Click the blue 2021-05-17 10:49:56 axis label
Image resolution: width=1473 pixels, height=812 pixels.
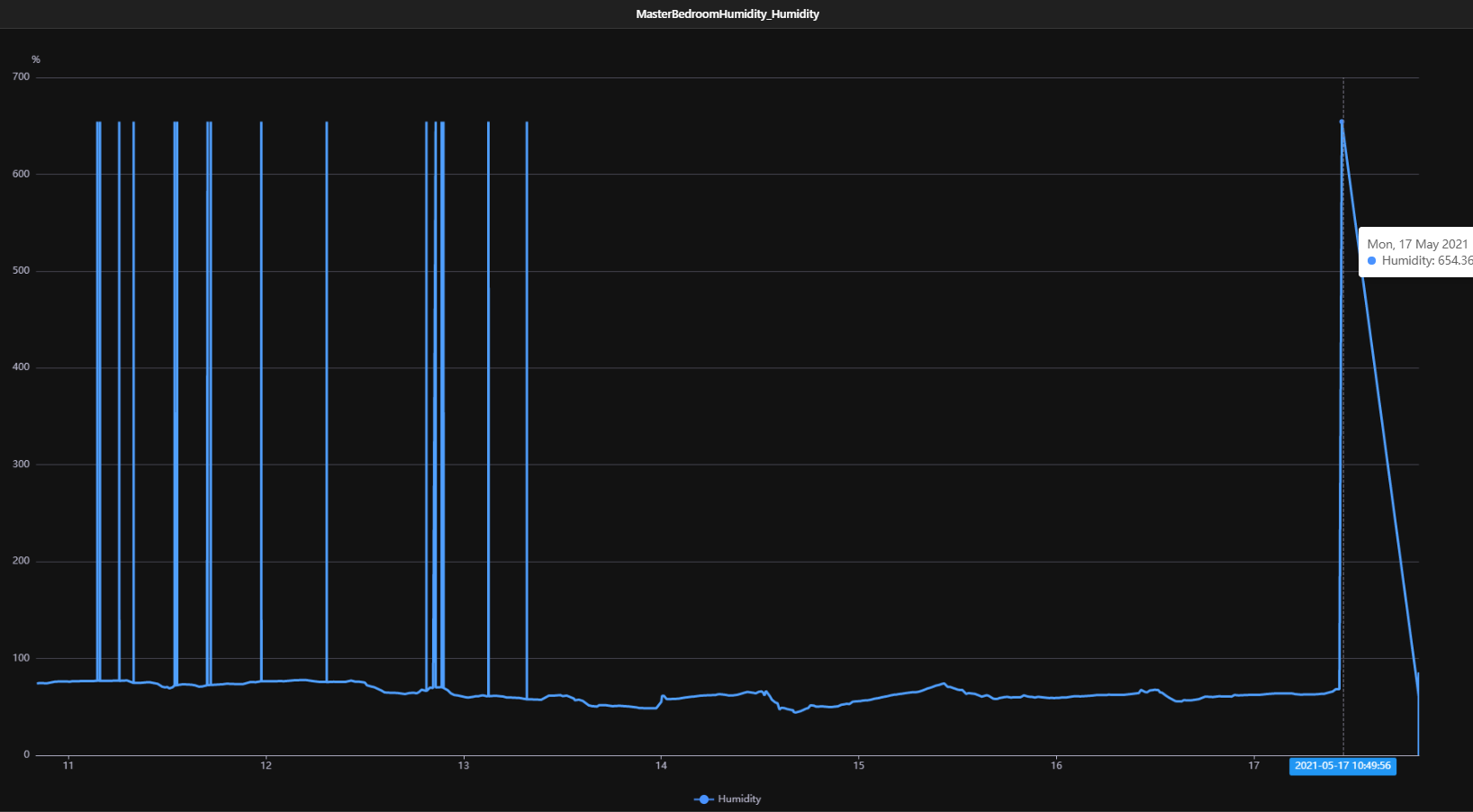[1342, 766]
